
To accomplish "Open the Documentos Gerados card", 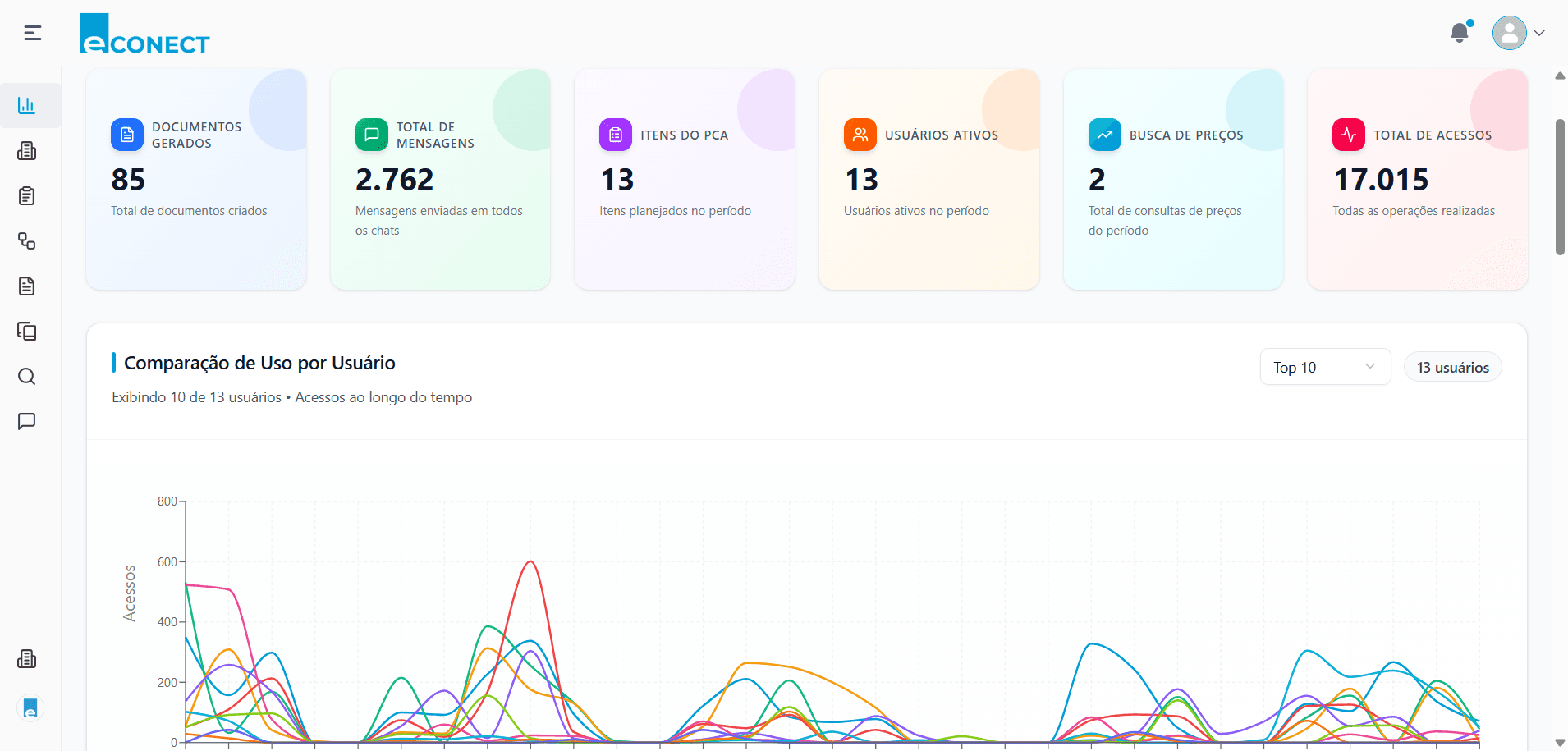I will click(x=196, y=179).
